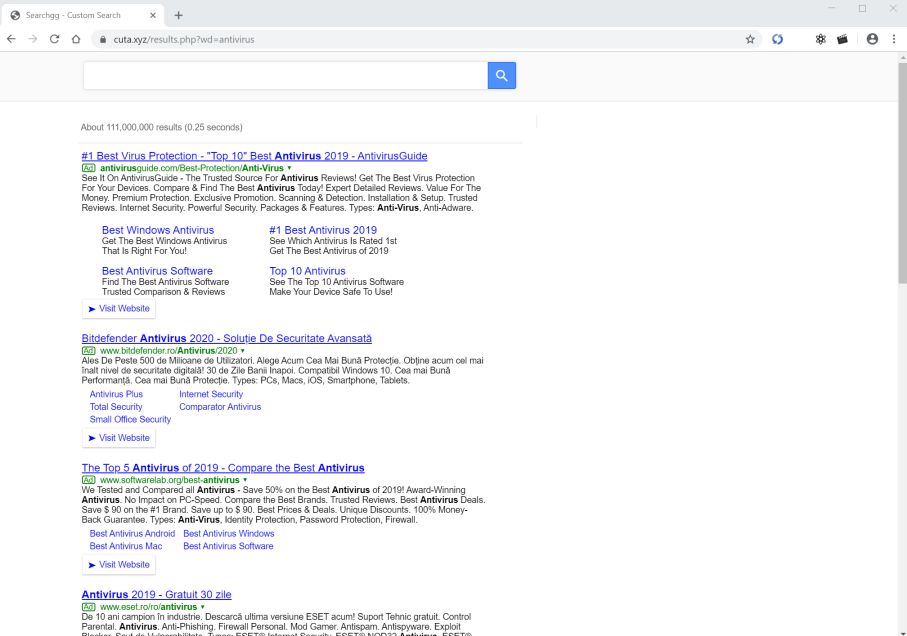The image size is (907, 636).
Task: Open the Best Antivirus Android sitelink
Action: point(132,534)
